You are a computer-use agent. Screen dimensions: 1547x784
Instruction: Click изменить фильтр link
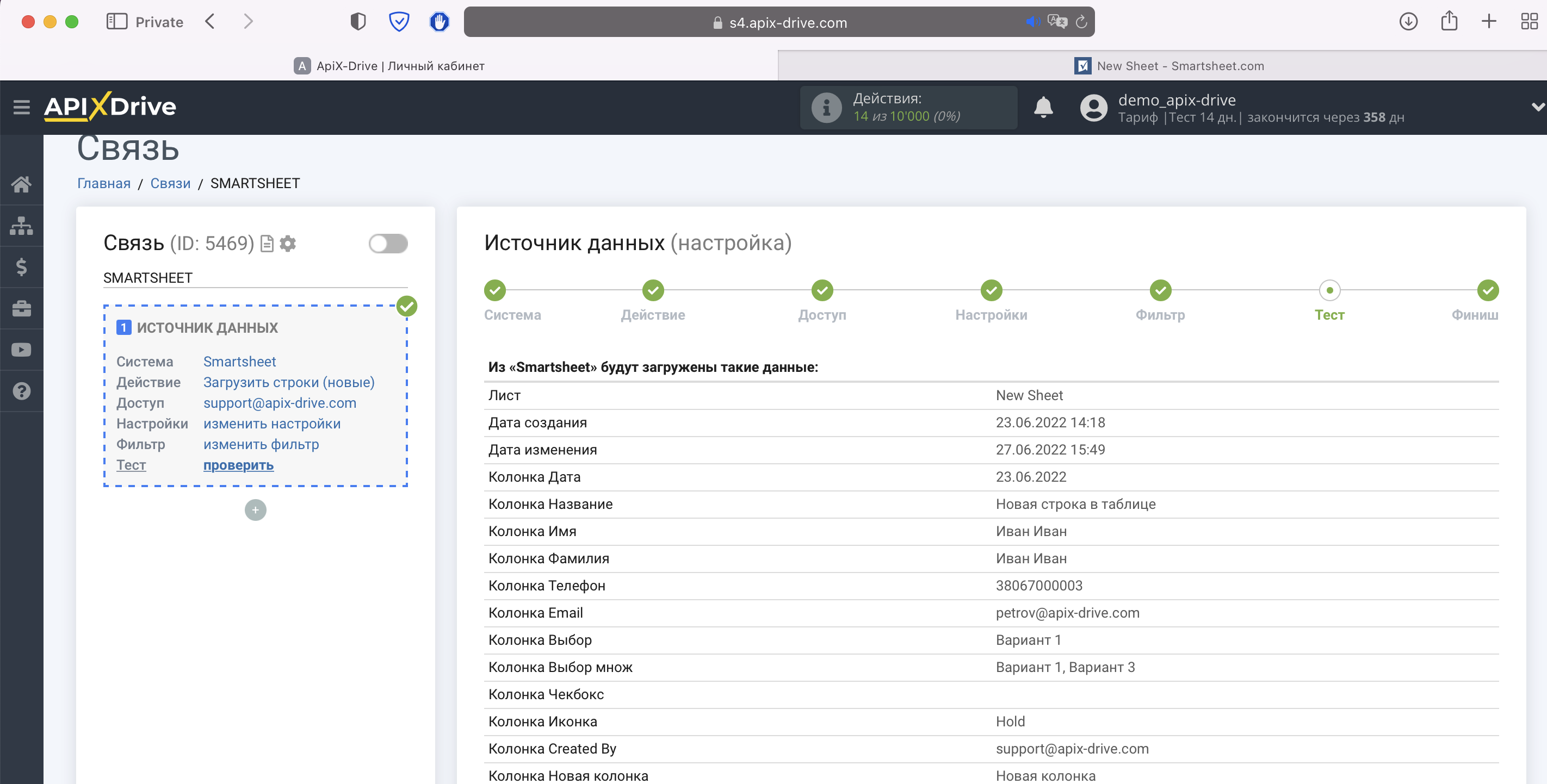261,445
